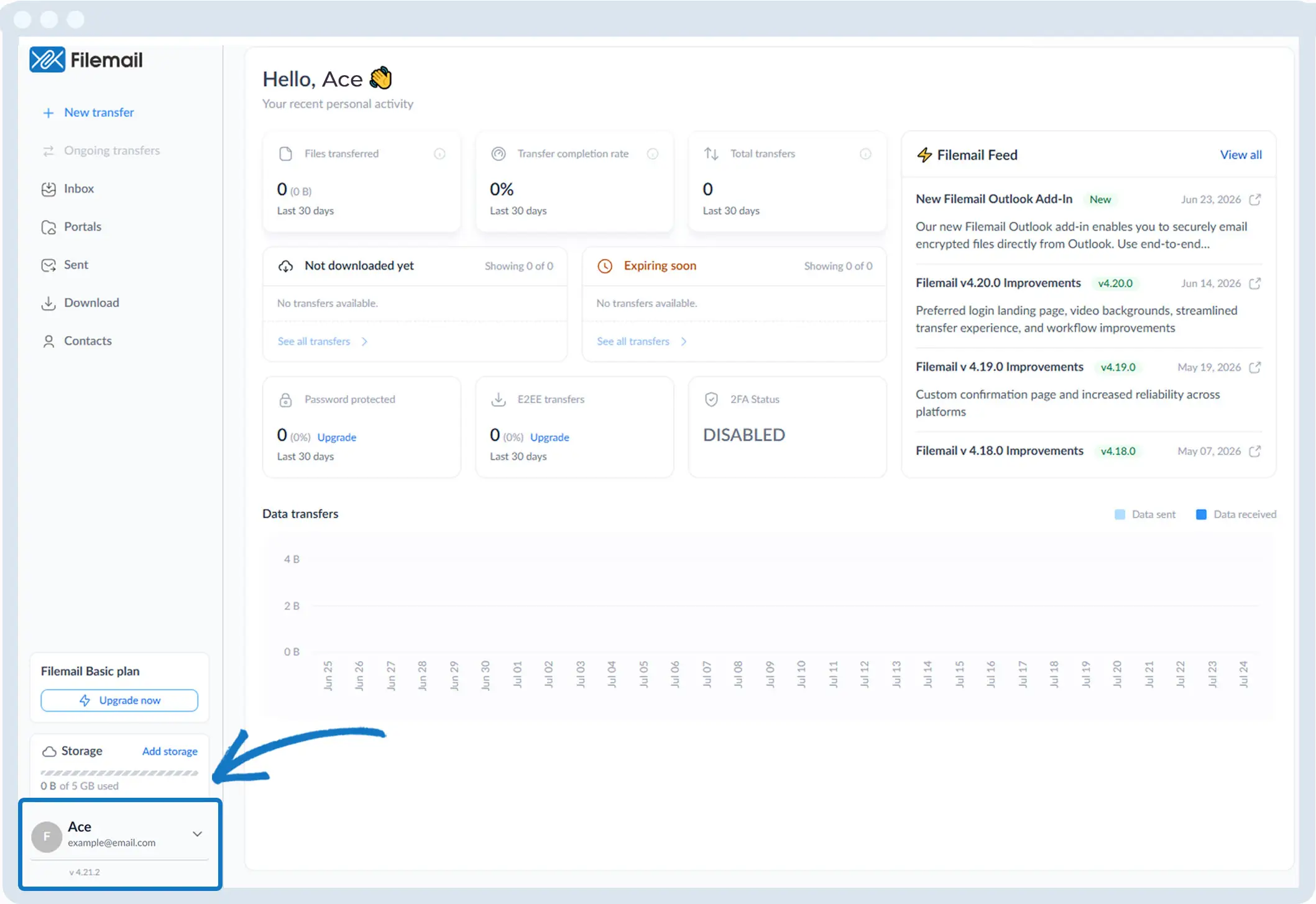Click the clock icon beside Expiring soon
This screenshot has height=904, width=1316.
(x=605, y=266)
